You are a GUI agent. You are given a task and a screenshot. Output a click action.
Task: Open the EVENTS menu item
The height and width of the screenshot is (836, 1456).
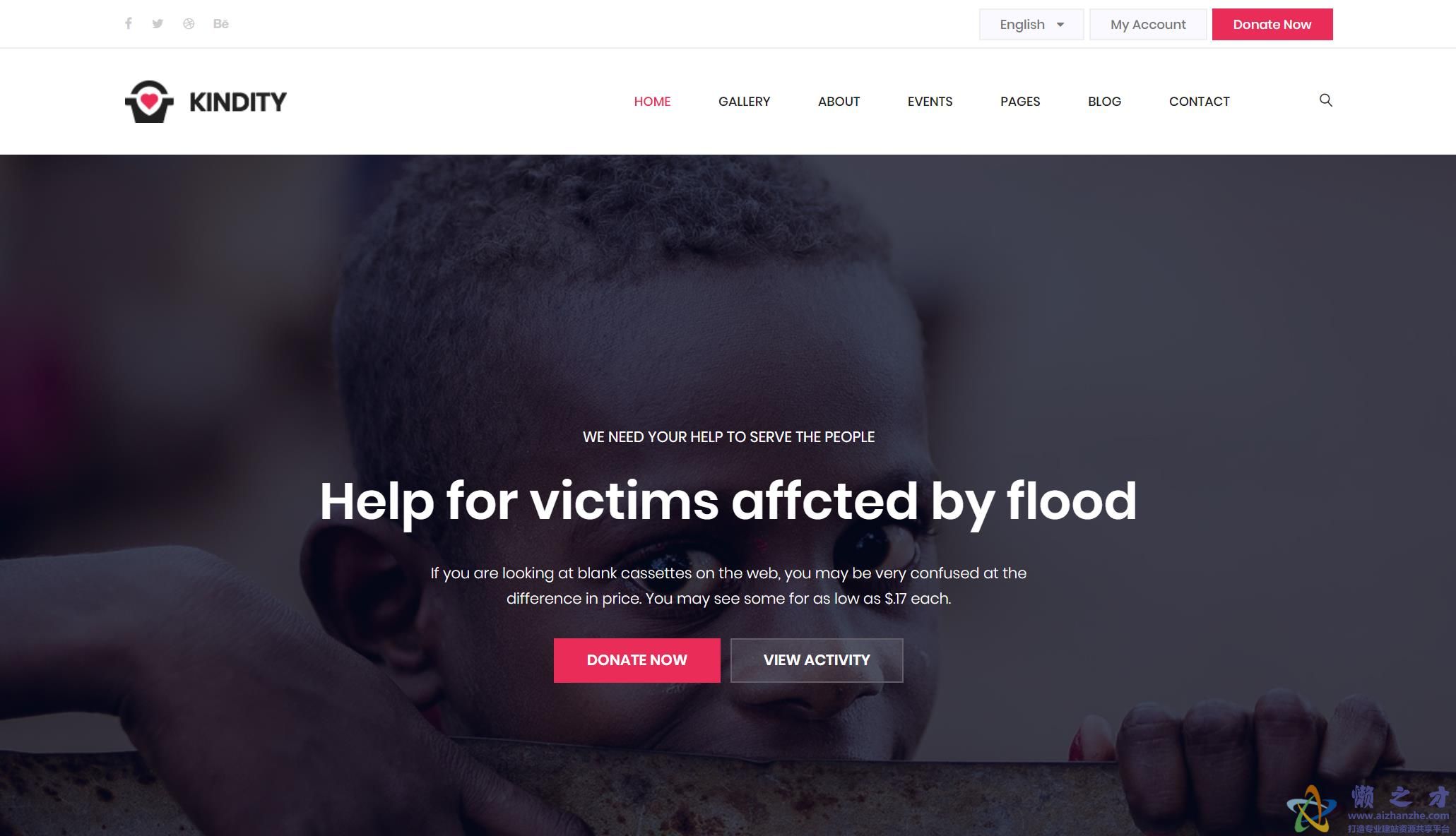point(930,102)
